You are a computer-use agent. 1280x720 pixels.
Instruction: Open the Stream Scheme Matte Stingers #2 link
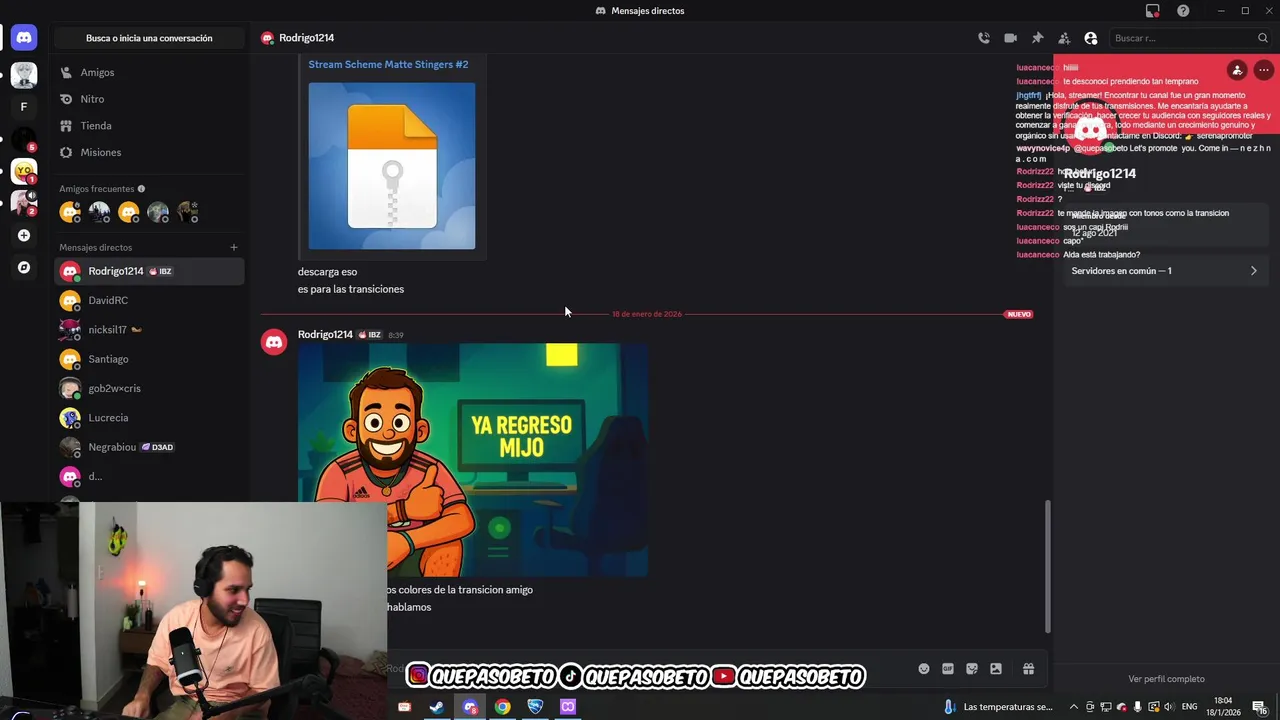click(388, 64)
